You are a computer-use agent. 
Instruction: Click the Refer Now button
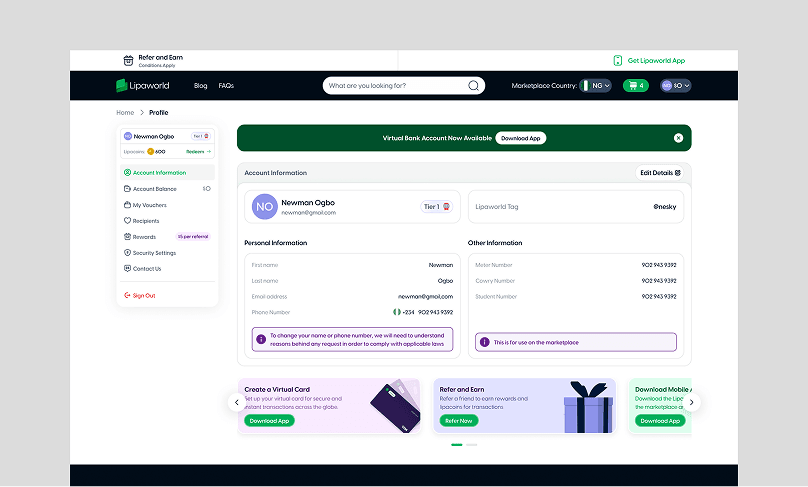(459, 421)
